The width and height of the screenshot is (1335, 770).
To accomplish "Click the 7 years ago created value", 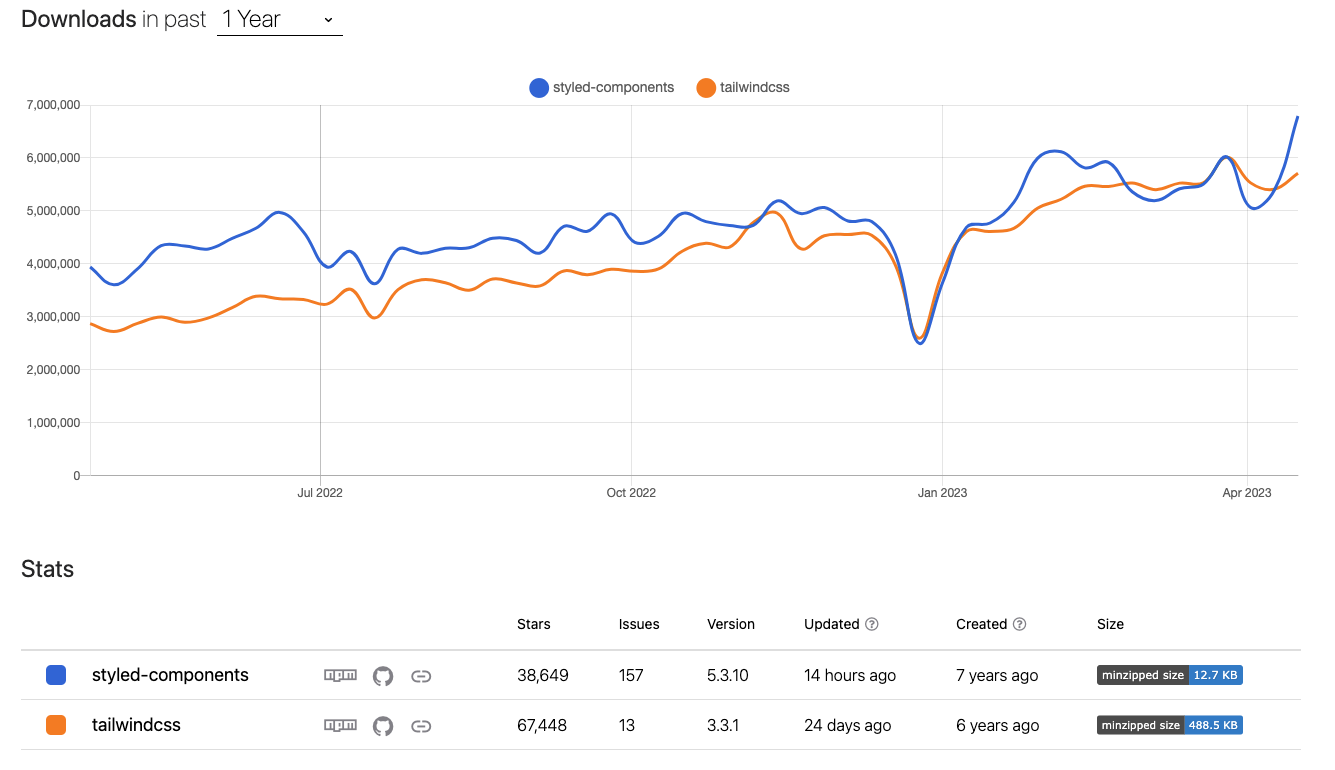I will pyautogui.click(x=997, y=675).
